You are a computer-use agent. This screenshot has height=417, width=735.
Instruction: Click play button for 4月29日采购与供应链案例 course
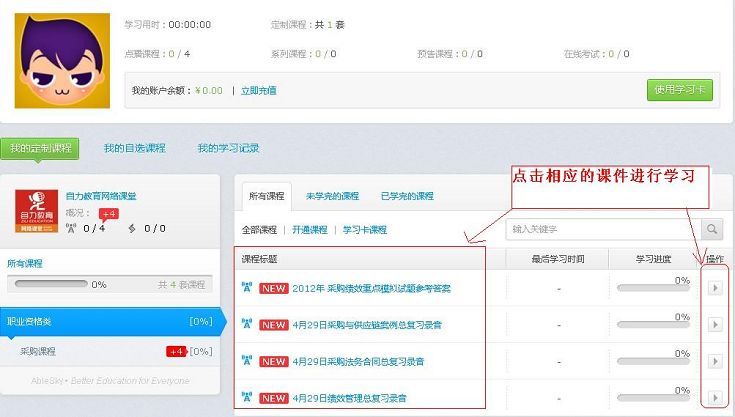[714, 324]
